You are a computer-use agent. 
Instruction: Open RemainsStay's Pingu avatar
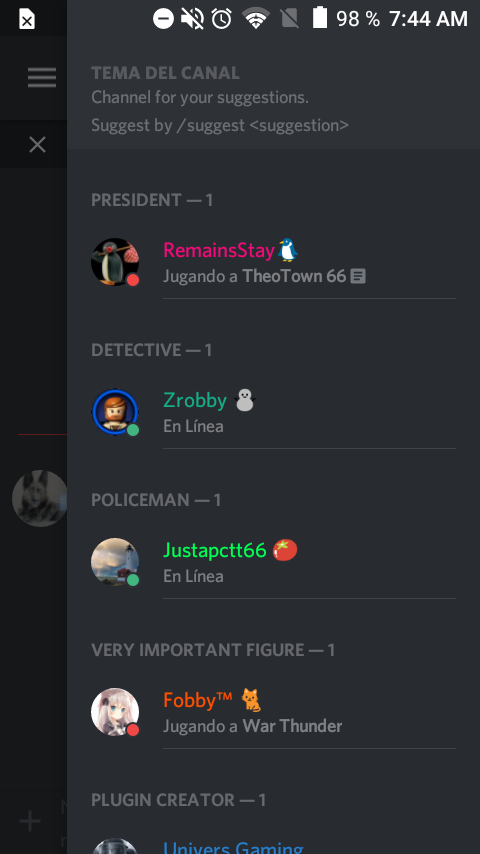(115, 262)
